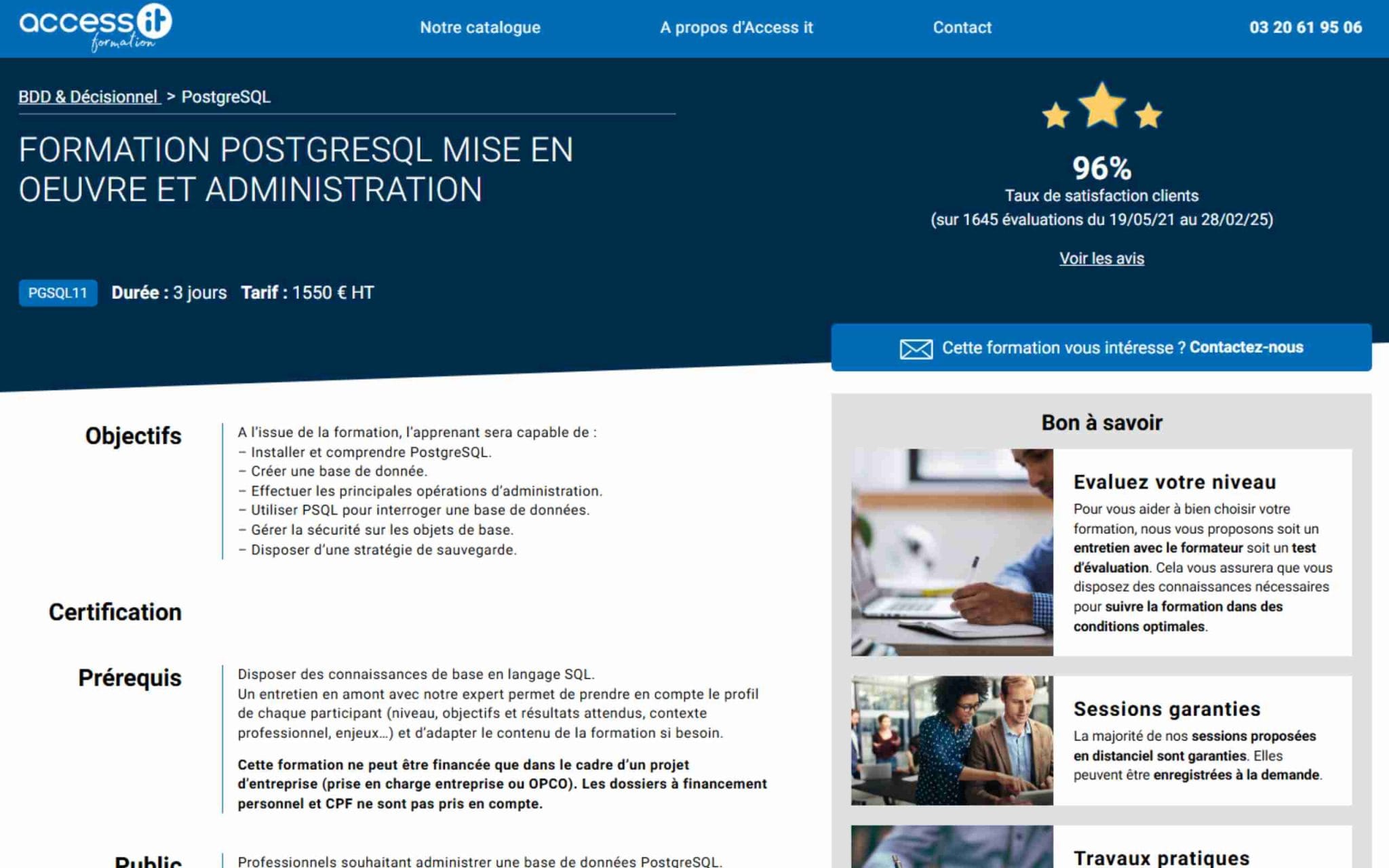The width and height of the screenshot is (1389, 868).
Task: Click 'A l'issue de la formation' intro line
Action: pos(417,433)
